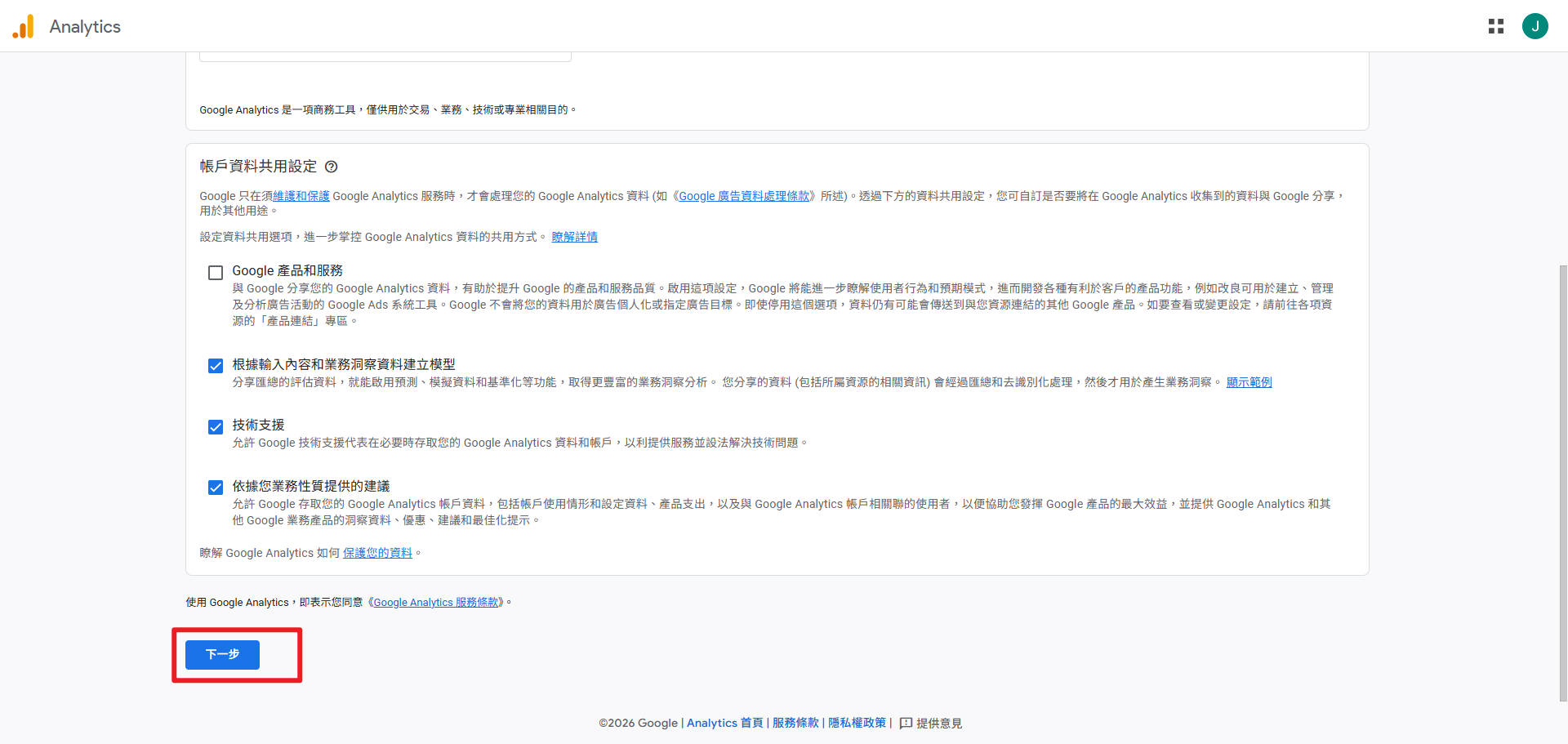Click the Google Analytics logo
Image resolution: width=1568 pixels, height=744 pixels.
(65, 25)
